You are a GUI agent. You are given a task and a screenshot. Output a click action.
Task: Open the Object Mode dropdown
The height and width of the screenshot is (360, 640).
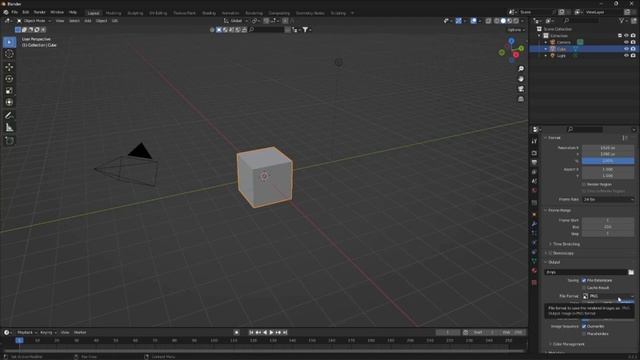pyautogui.click(x=34, y=21)
